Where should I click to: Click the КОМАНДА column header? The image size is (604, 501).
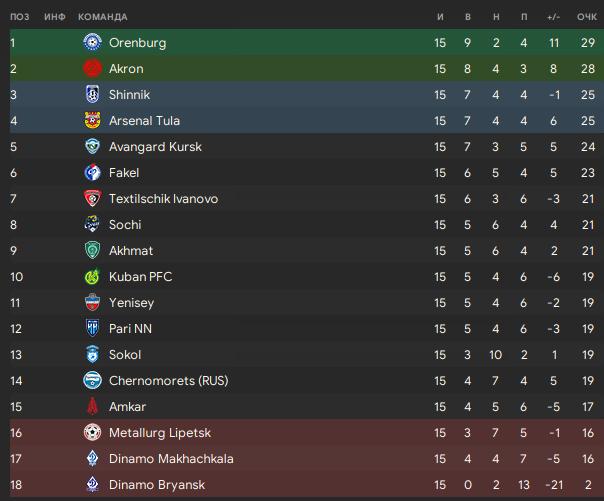(103, 17)
